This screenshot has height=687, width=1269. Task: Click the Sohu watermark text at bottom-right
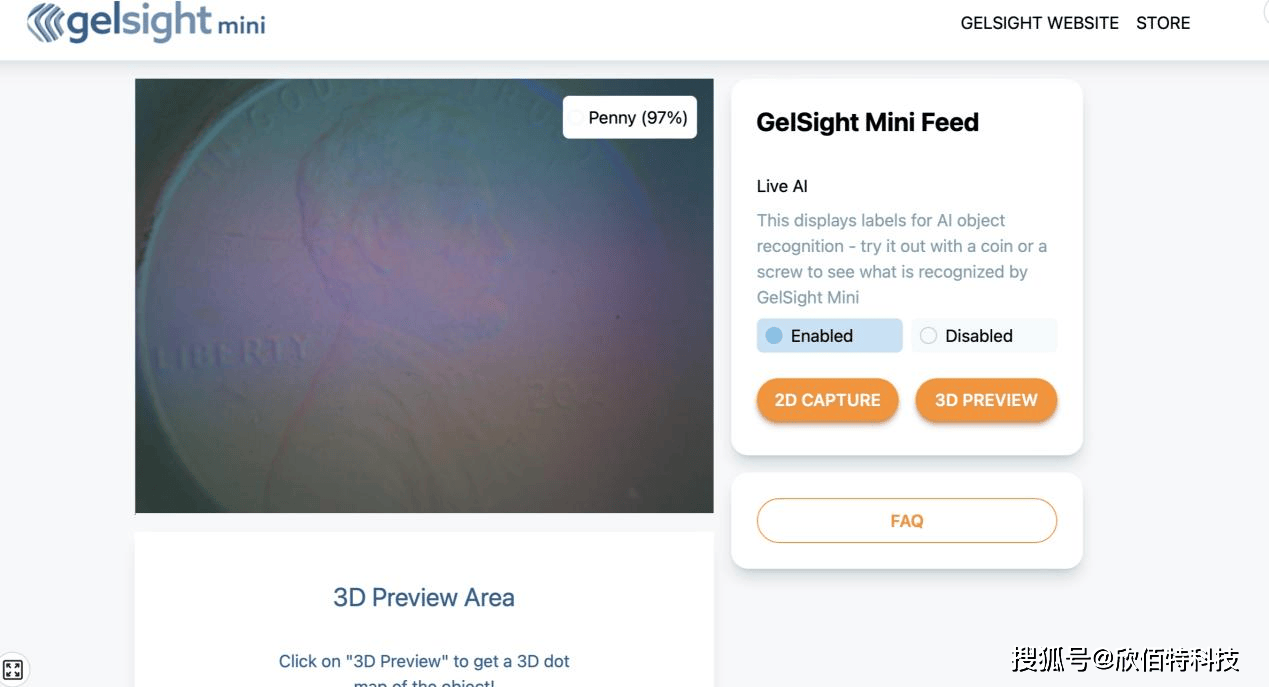pos(1125,660)
